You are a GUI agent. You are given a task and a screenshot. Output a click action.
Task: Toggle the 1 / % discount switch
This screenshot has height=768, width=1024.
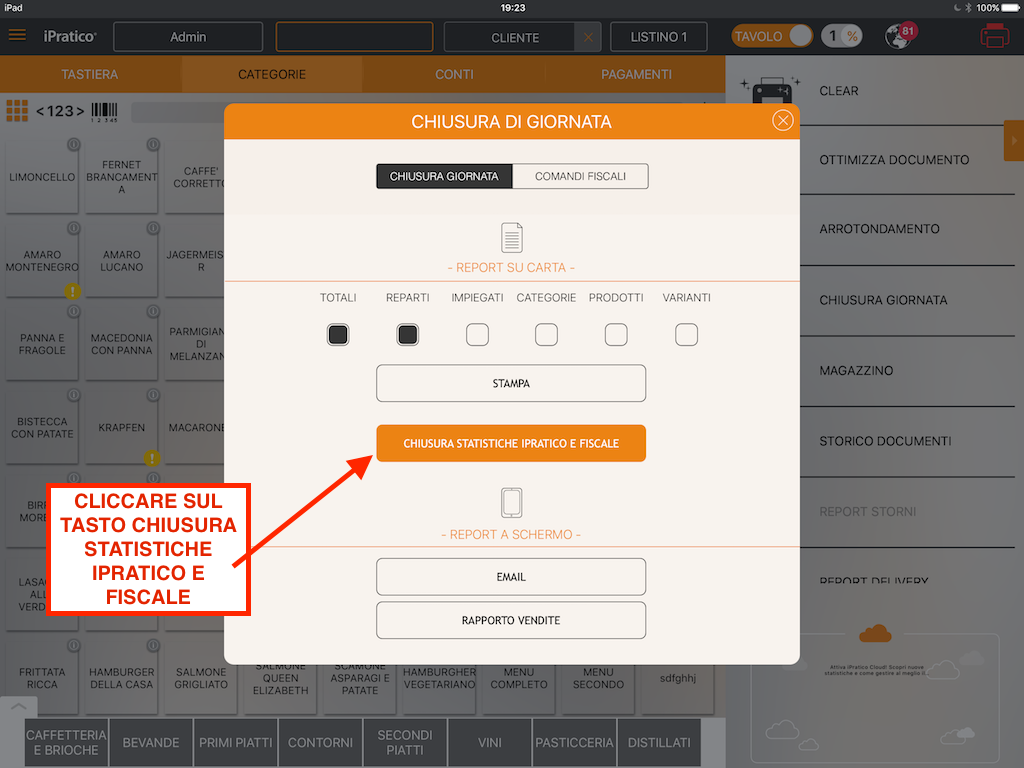(x=842, y=36)
